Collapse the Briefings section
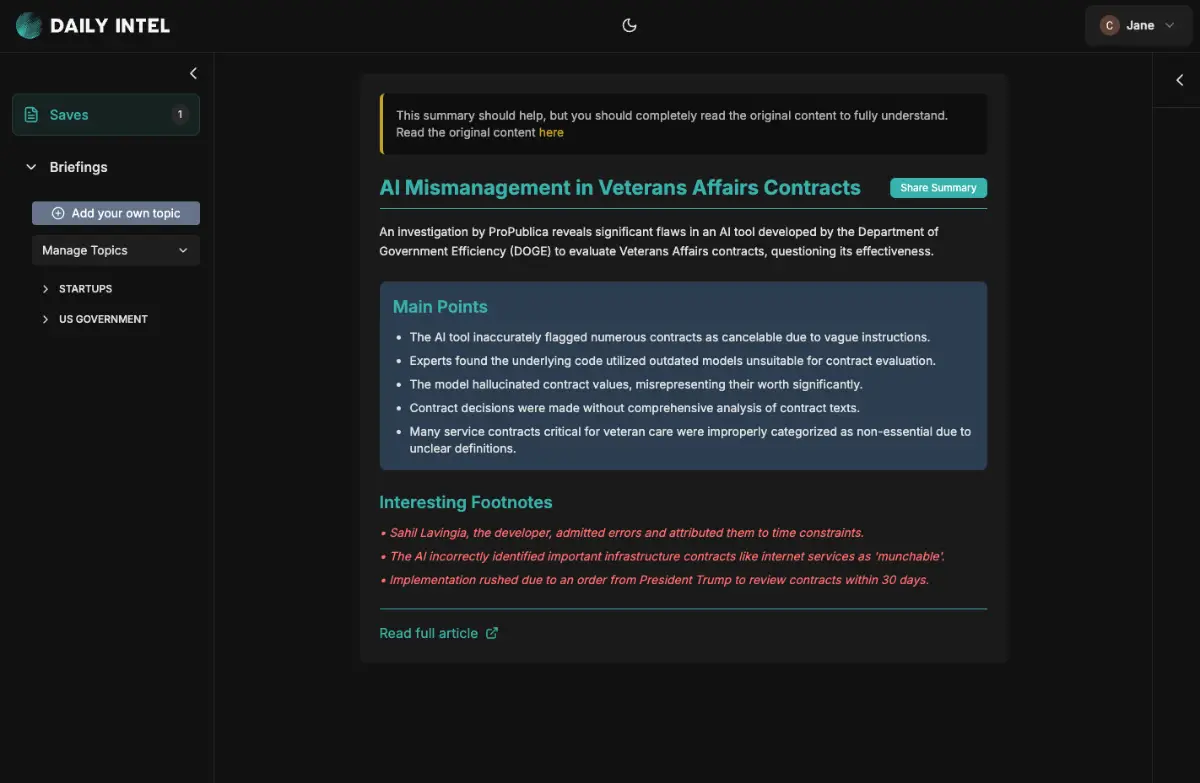Image resolution: width=1200 pixels, height=783 pixels. coord(32,167)
